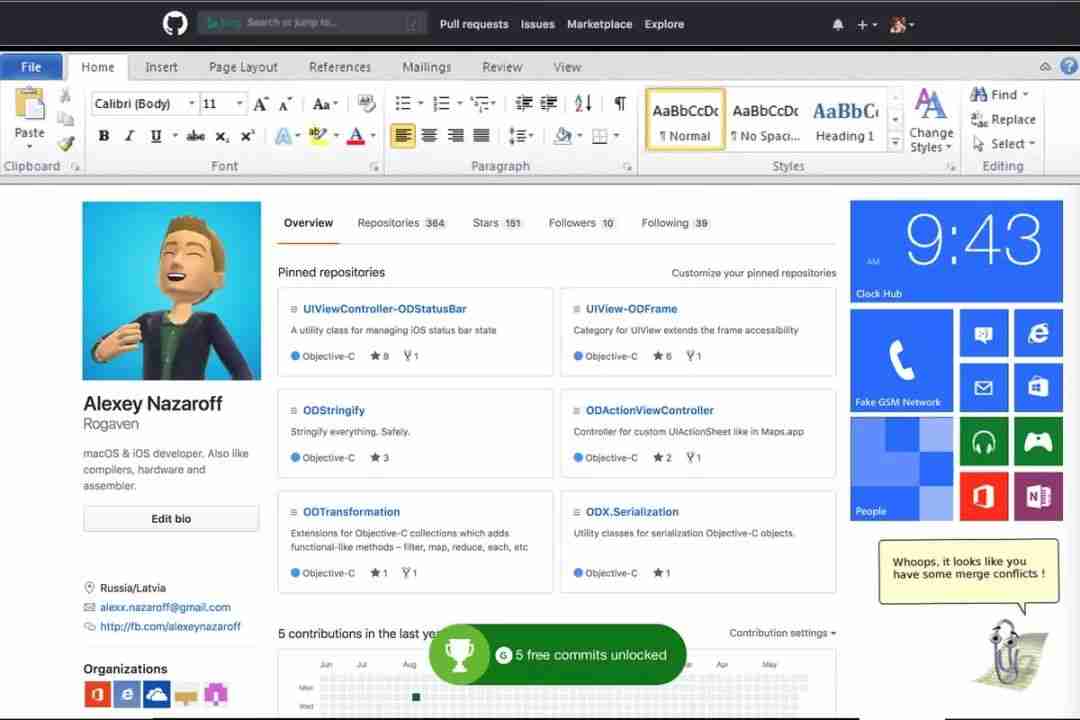The width and height of the screenshot is (1080, 720).
Task: Switch to the References ribbon tab
Action: 340,67
